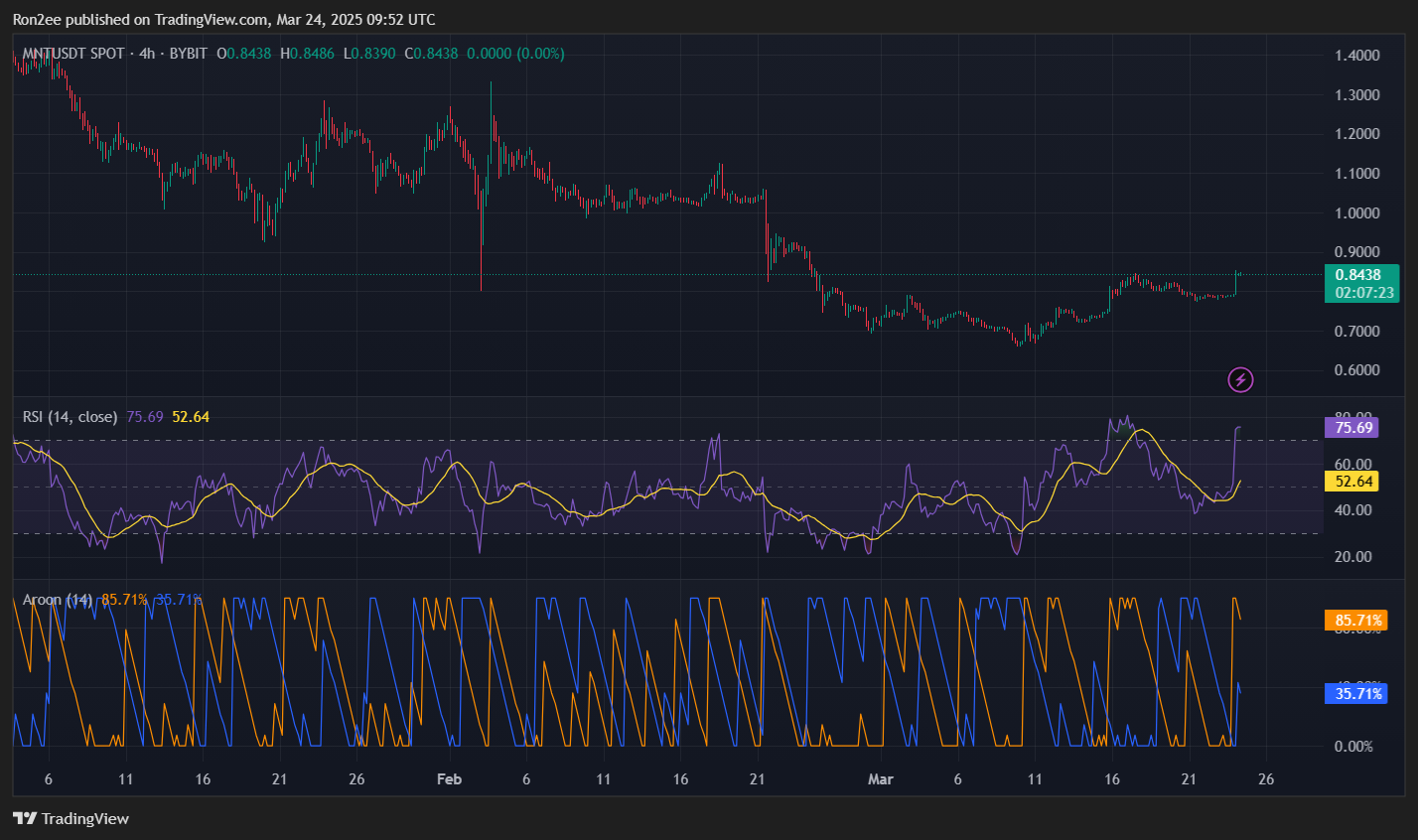Image resolution: width=1418 pixels, height=840 pixels.
Task: Select the blue 35.71% Aroon Down tag
Action: [x=1357, y=694]
